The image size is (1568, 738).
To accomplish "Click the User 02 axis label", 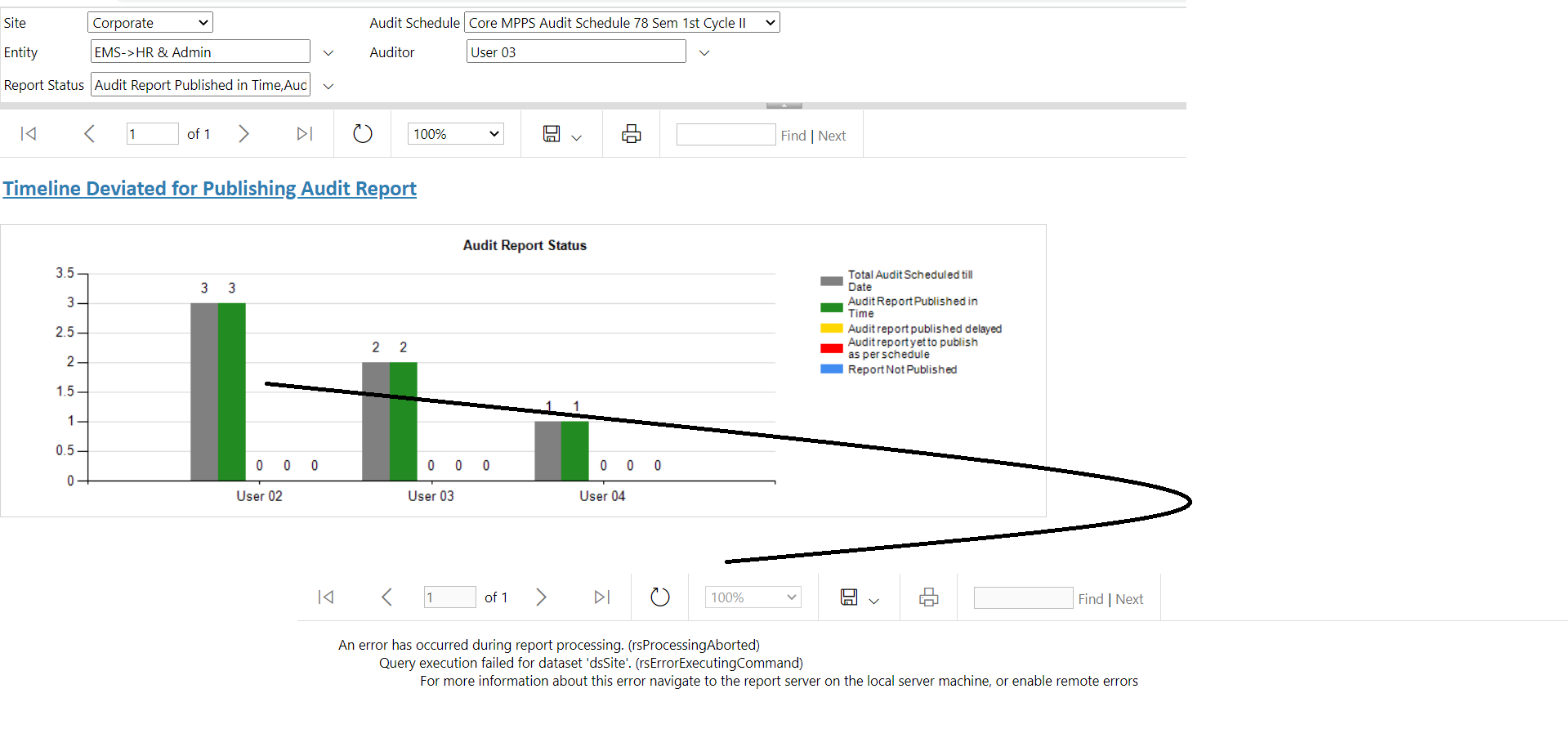I will 260,496.
